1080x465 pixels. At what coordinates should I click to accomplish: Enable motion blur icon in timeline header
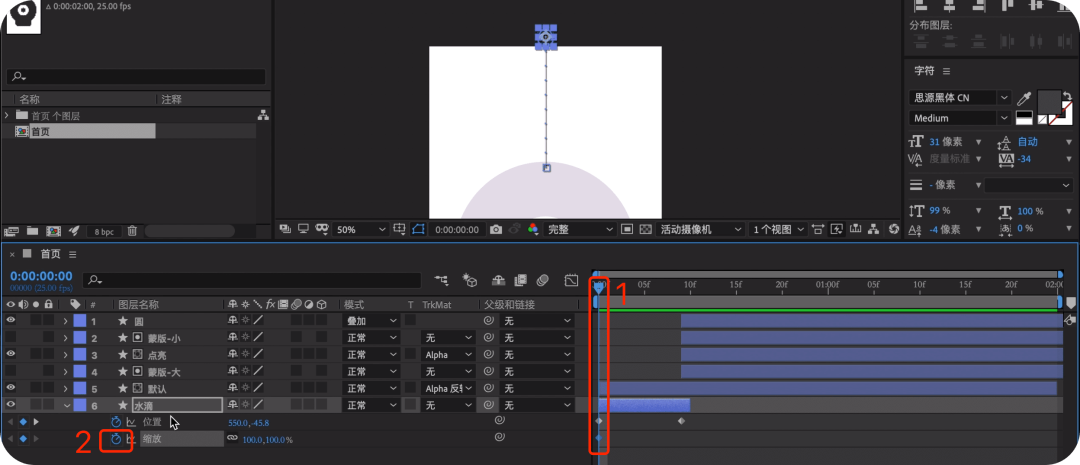point(543,280)
